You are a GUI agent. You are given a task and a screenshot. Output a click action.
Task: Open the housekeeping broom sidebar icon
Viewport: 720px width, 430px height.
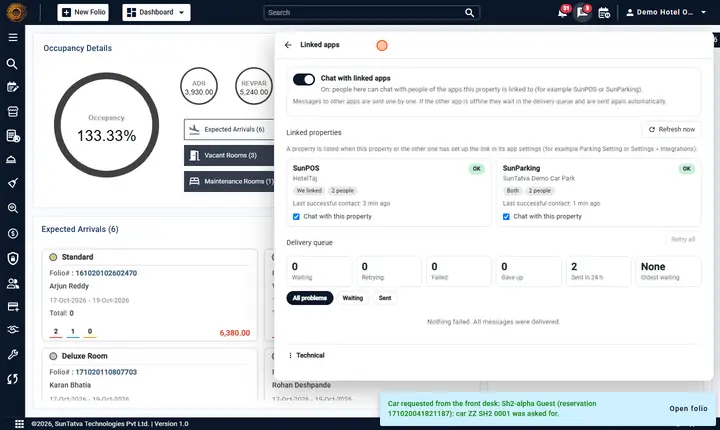(x=13, y=183)
